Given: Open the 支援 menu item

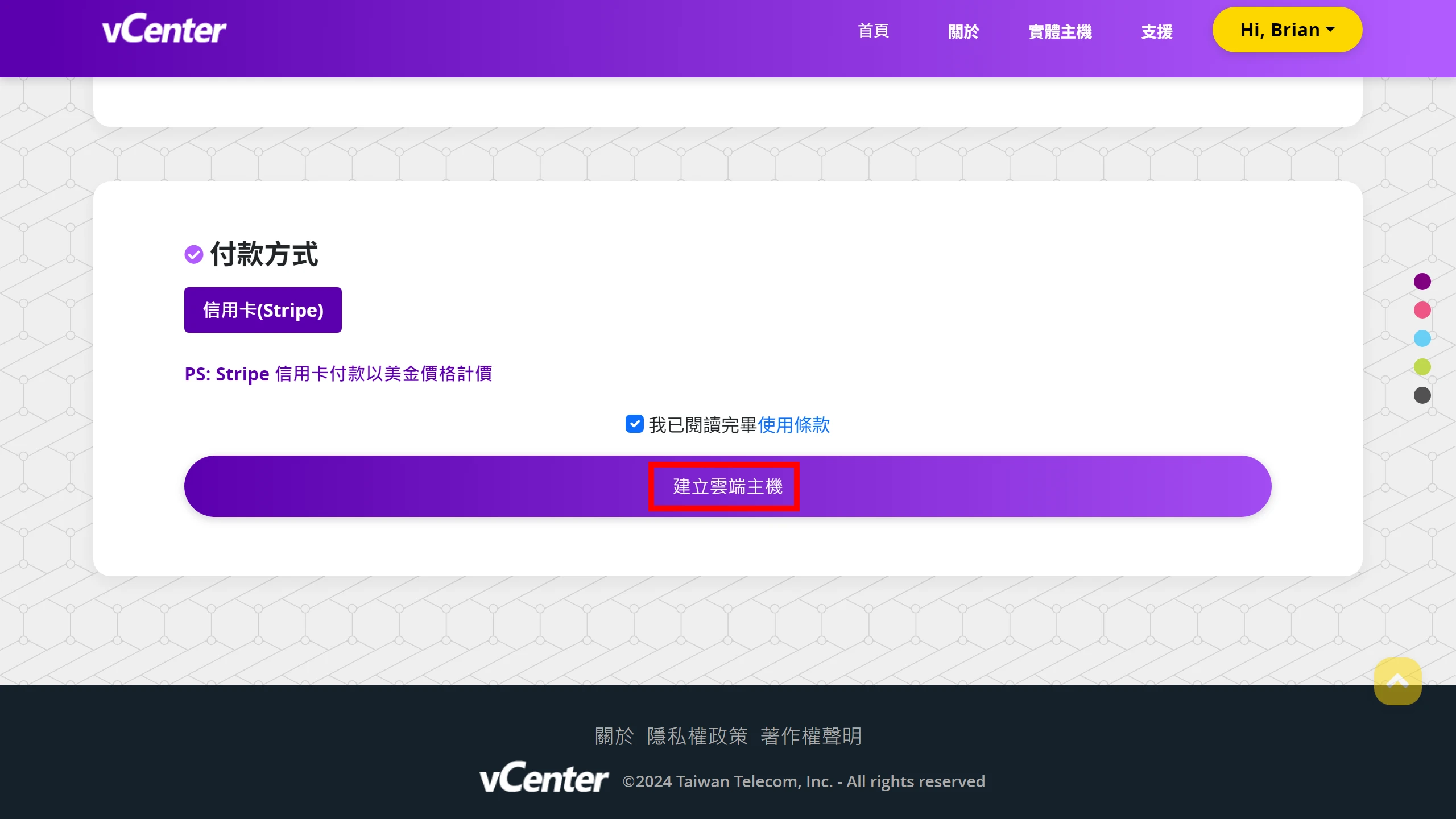Looking at the screenshot, I should point(1156,31).
